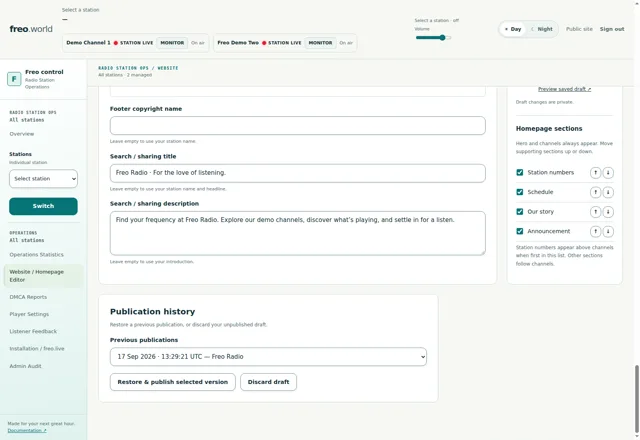This screenshot has width=640, height=440.
Task: Click the 'Publication history' heading
Action: (152, 312)
